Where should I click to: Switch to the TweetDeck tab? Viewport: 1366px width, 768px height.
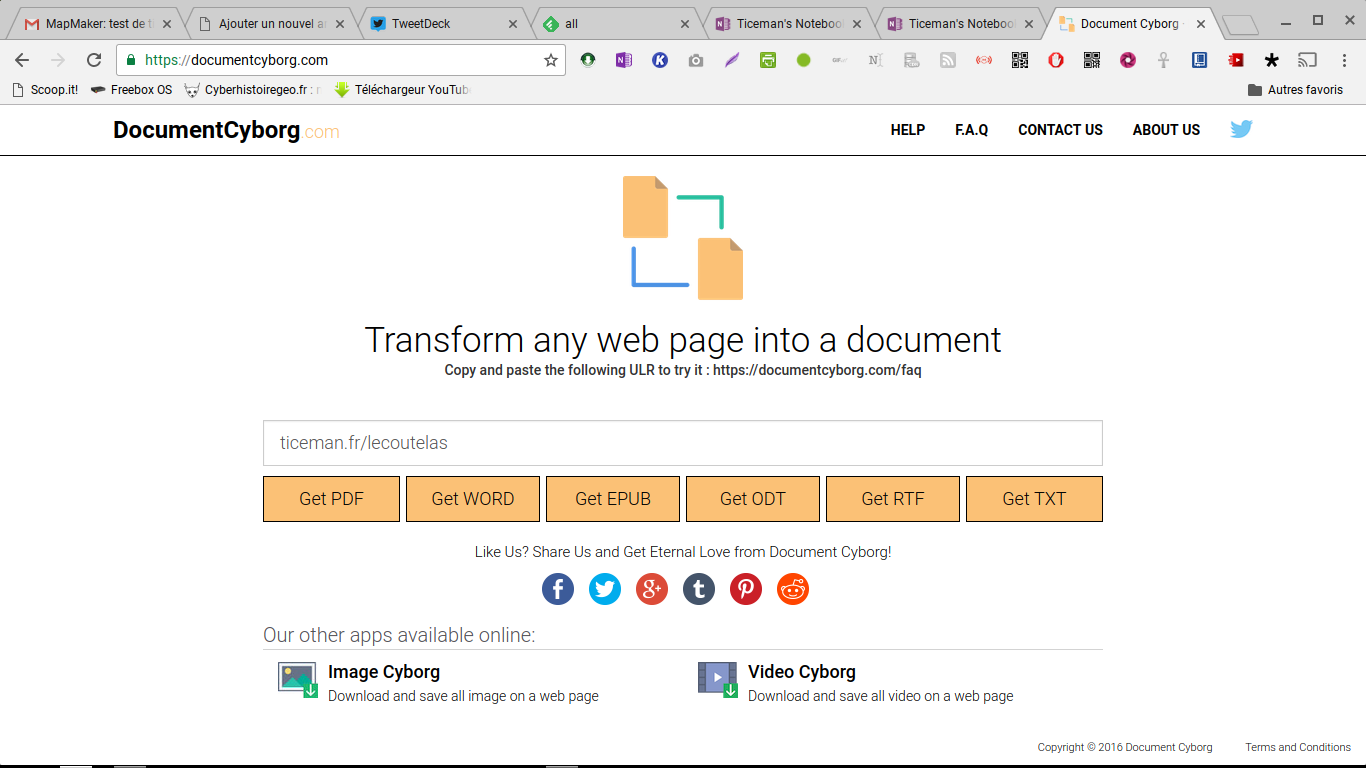click(x=445, y=23)
